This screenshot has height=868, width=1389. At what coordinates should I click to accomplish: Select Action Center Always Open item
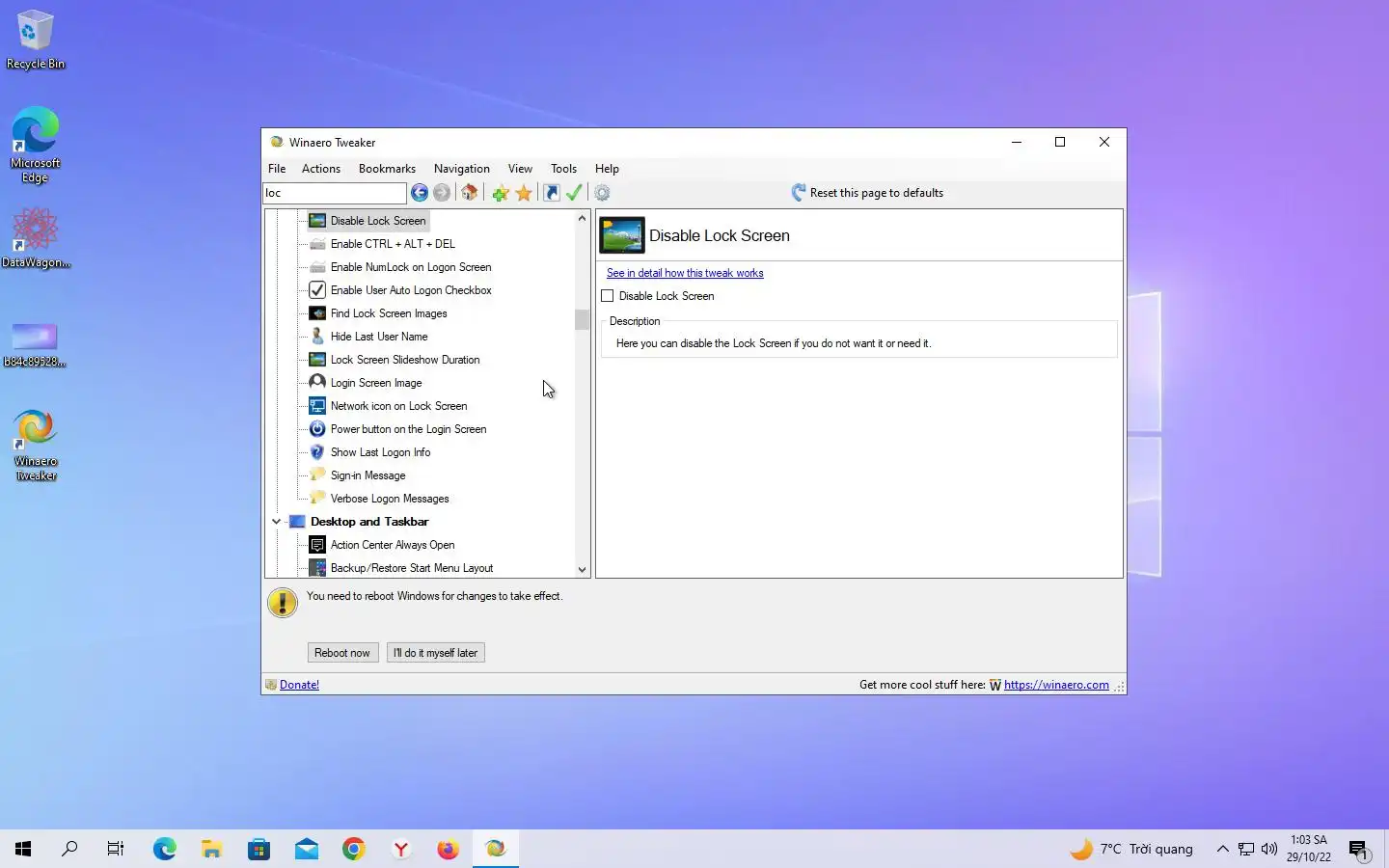tap(382, 545)
